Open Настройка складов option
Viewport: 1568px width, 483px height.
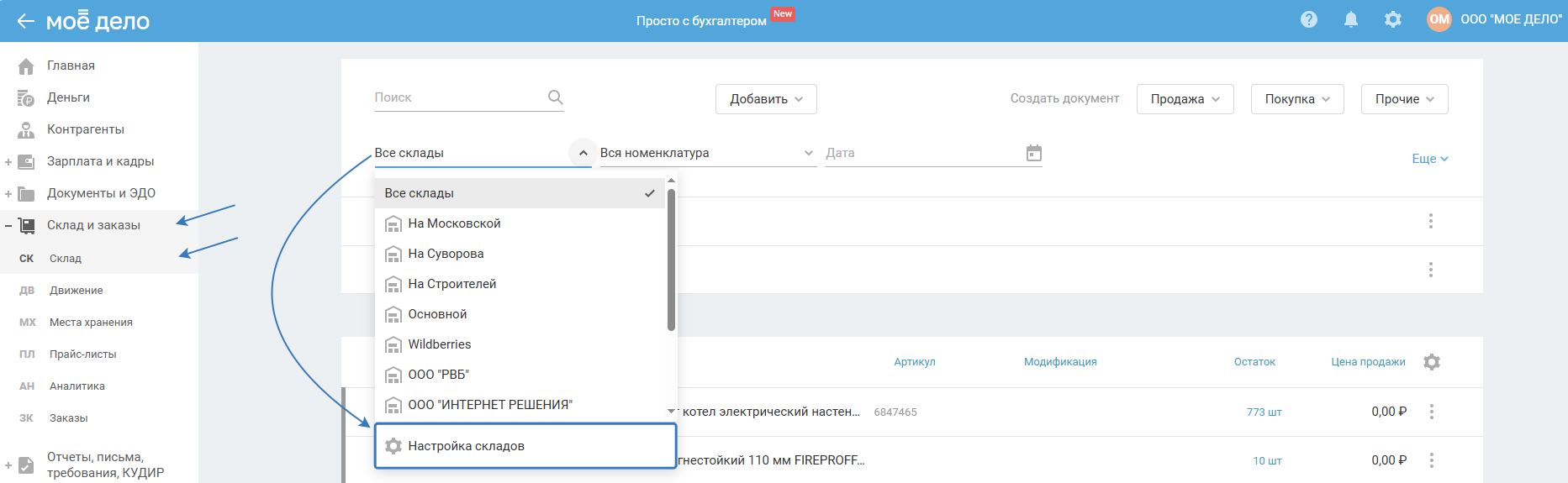click(467, 446)
